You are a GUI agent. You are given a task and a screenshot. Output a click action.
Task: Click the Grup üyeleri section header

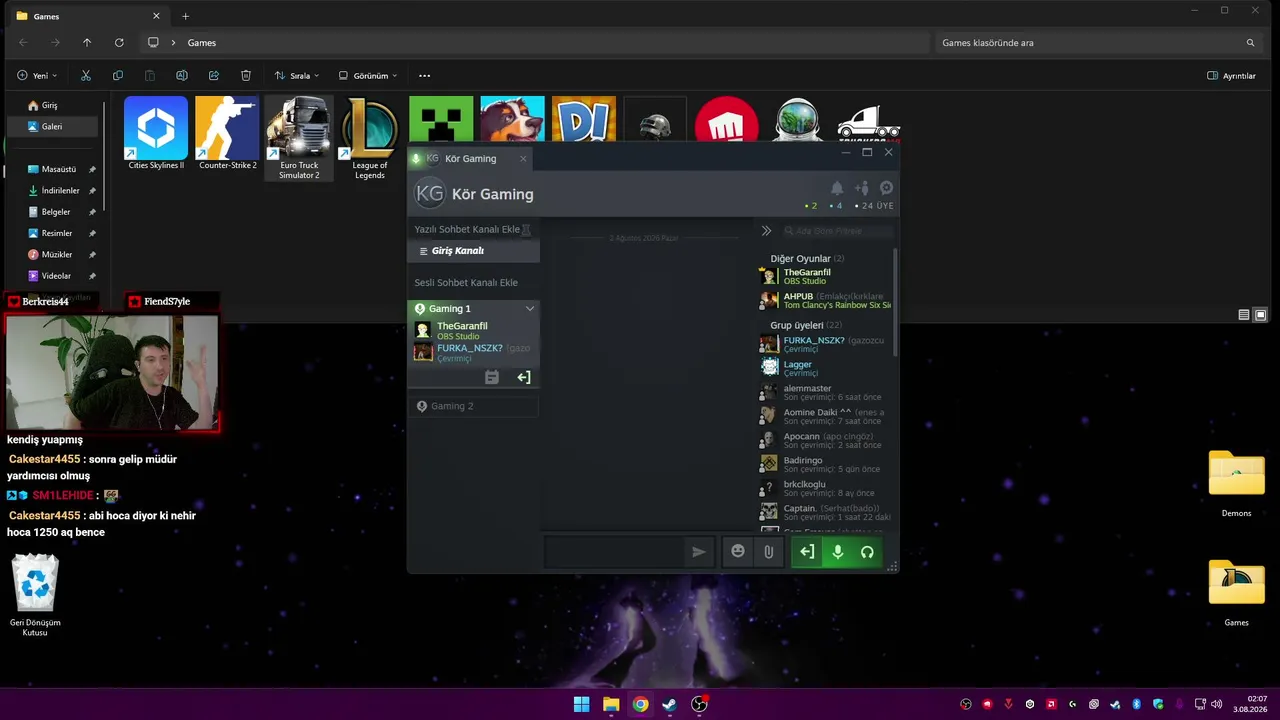(x=806, y=325)
